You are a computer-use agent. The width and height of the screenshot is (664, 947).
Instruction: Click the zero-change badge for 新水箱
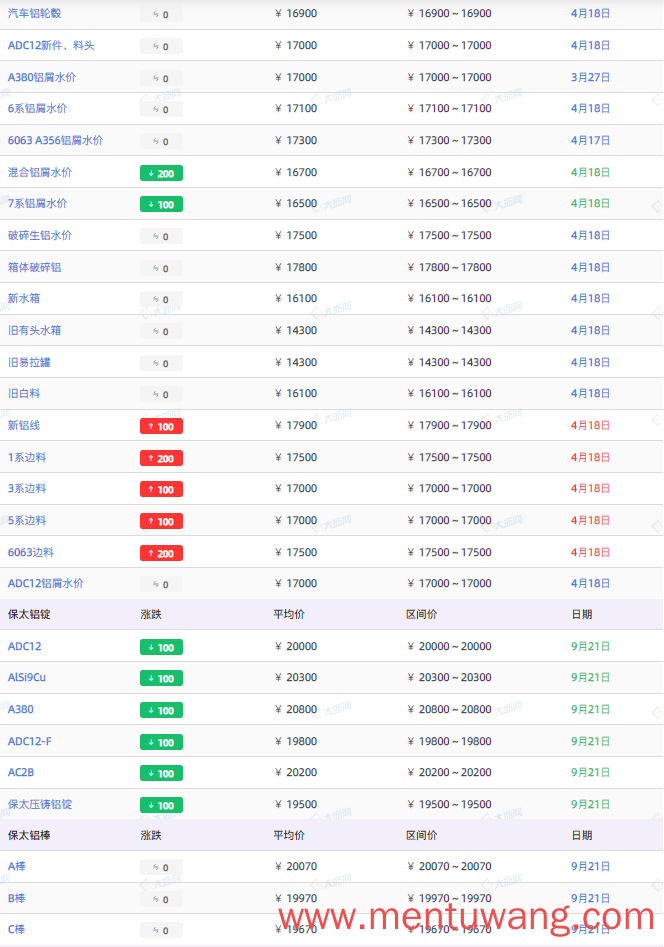pos(161,300)
